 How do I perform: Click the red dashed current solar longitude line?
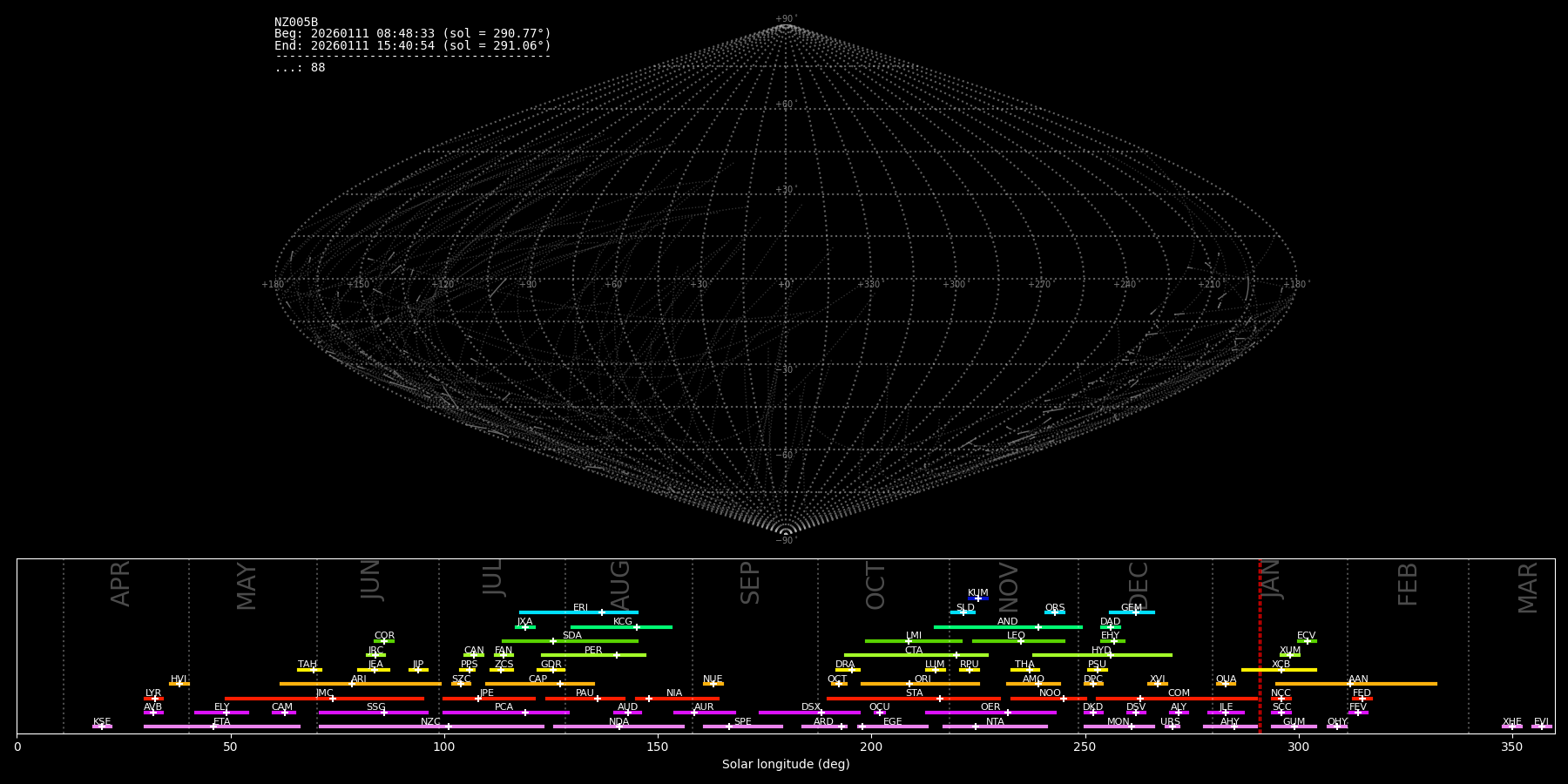[1260, 645]
